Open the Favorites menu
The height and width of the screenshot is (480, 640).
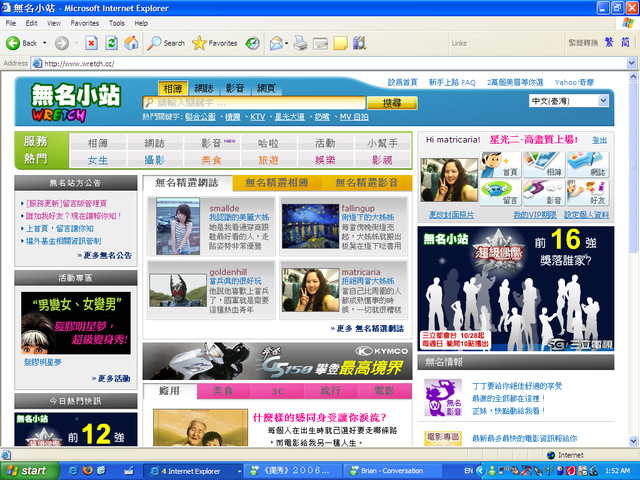click(84, 23)
